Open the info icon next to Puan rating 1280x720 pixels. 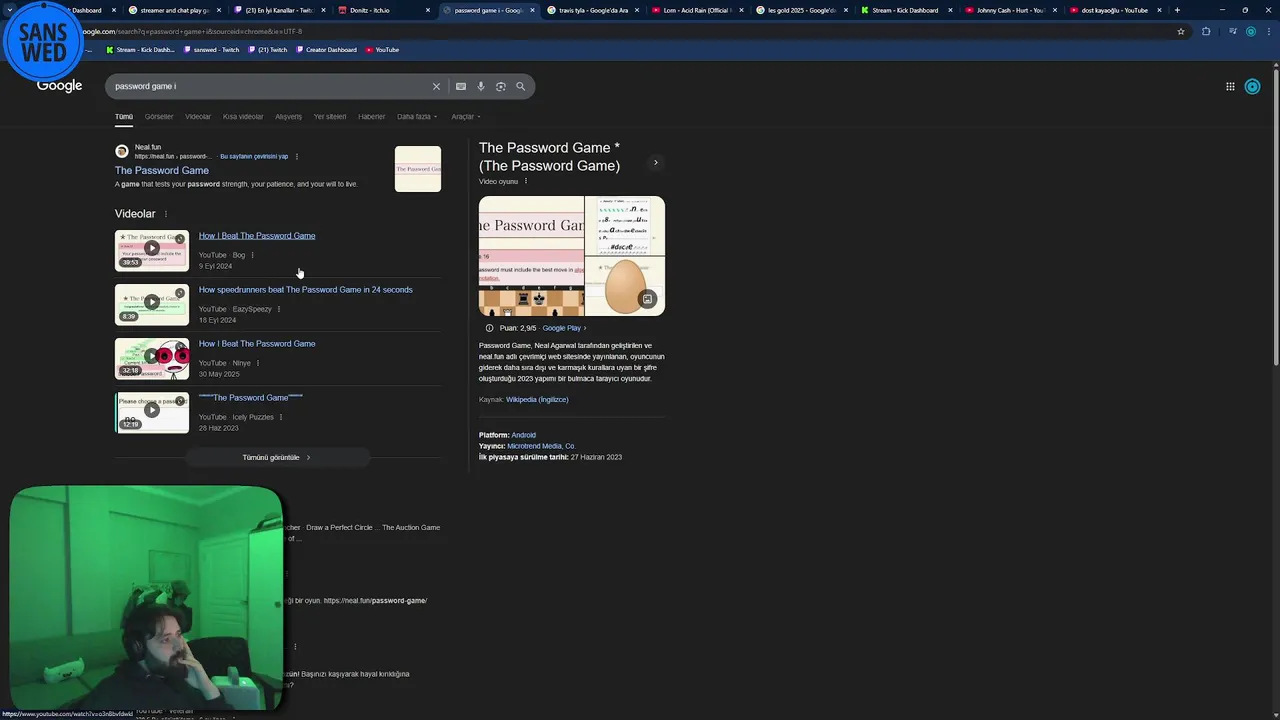[489, 328]
